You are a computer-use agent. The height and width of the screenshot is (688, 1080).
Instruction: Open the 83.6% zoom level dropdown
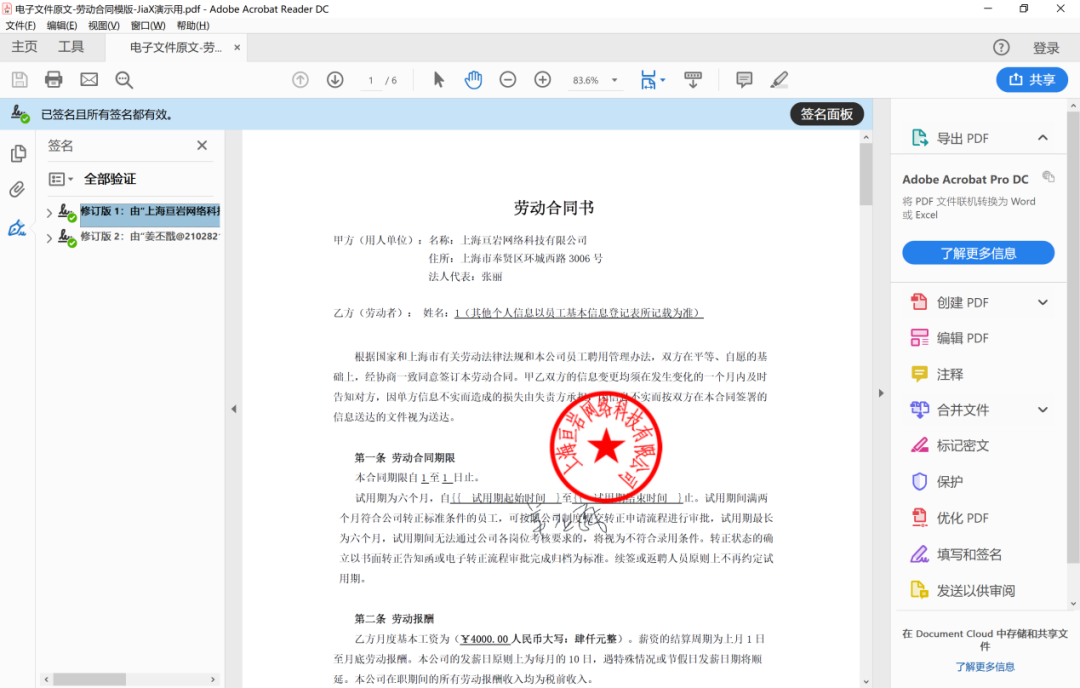coord(614,80)
